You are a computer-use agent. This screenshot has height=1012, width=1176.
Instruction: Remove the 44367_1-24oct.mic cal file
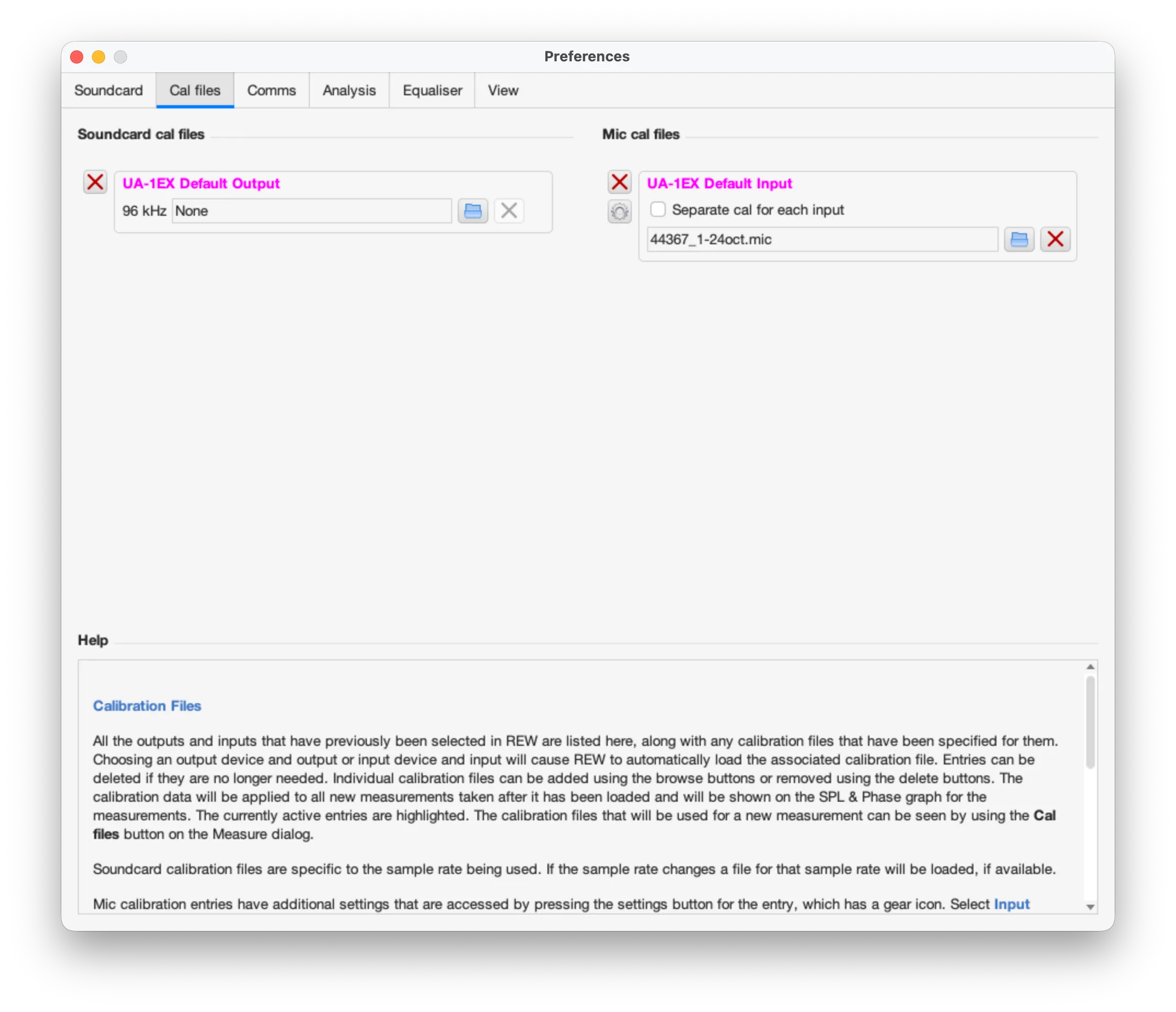(1055, 239)
